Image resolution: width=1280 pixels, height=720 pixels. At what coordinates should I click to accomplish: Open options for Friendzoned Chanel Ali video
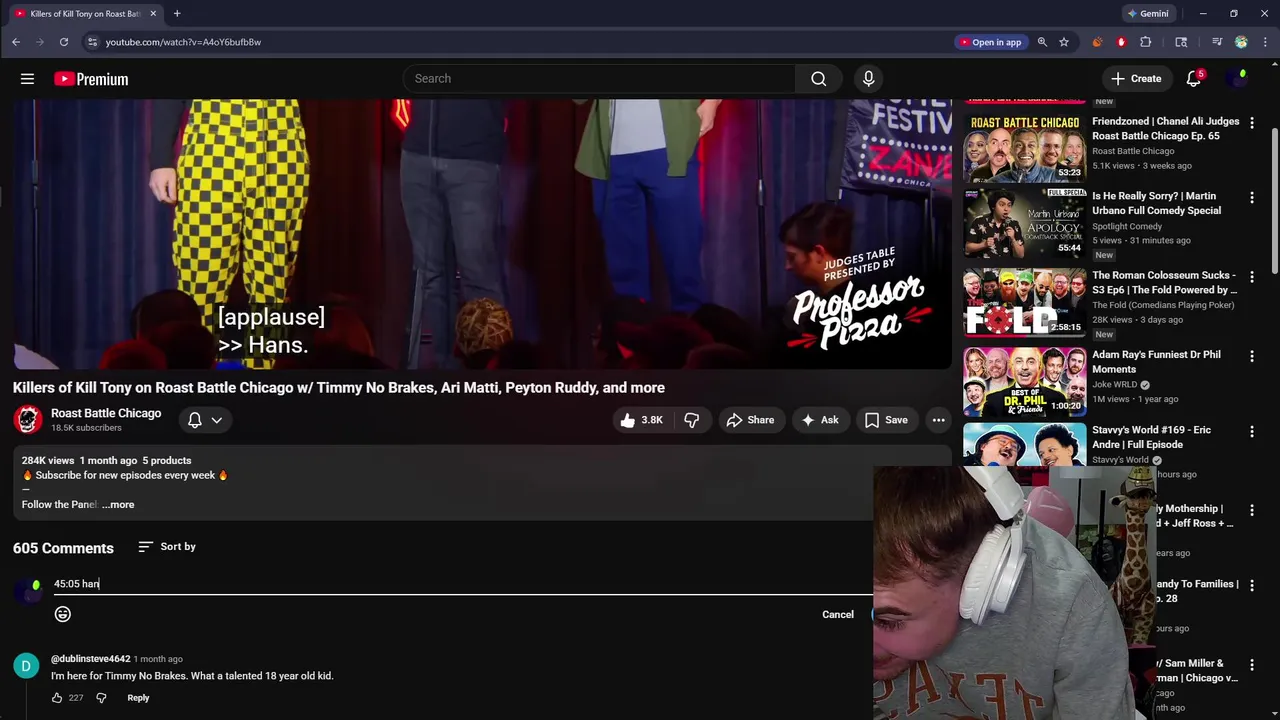click(x=1252, y=122)
